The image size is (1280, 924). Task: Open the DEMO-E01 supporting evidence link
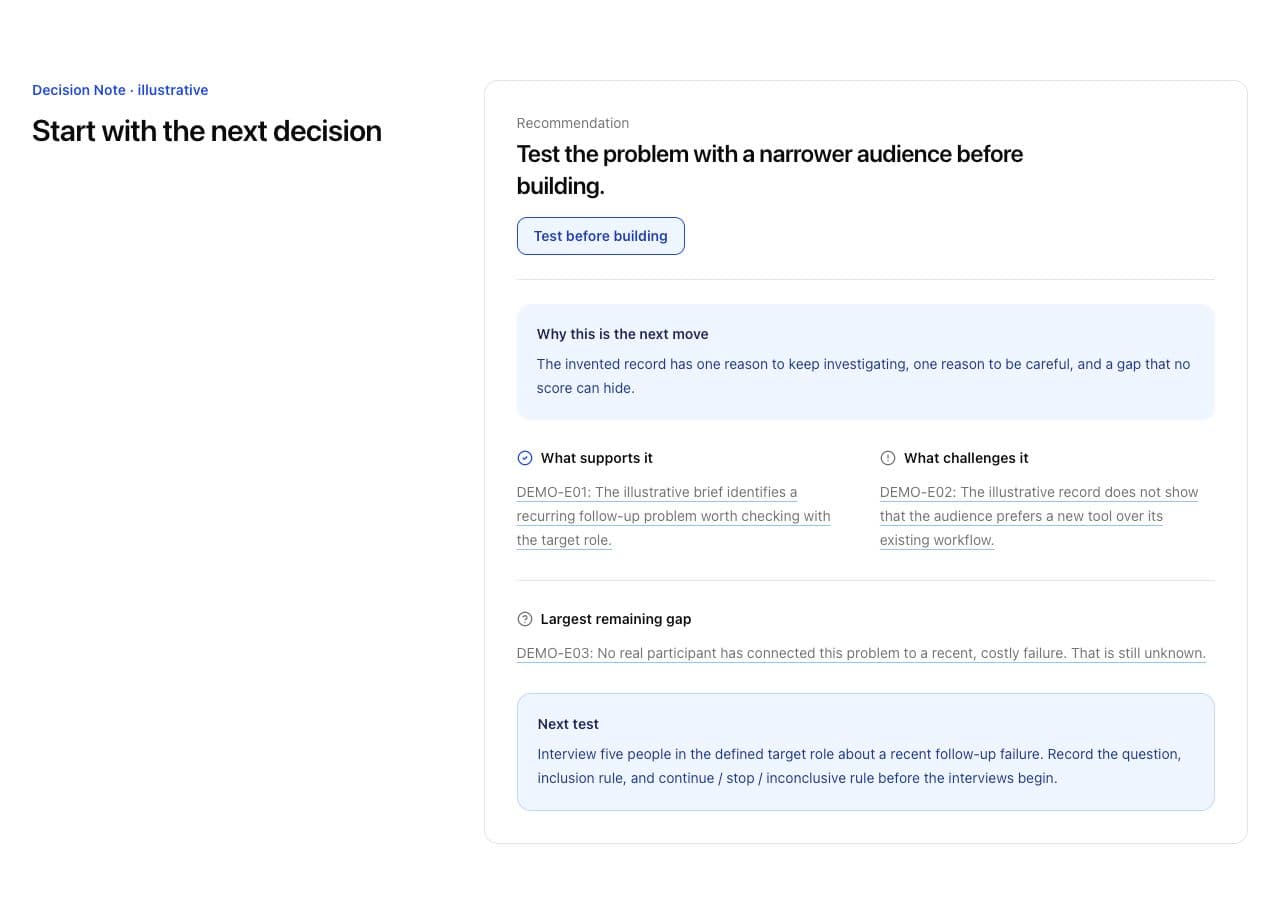(674, 516)
